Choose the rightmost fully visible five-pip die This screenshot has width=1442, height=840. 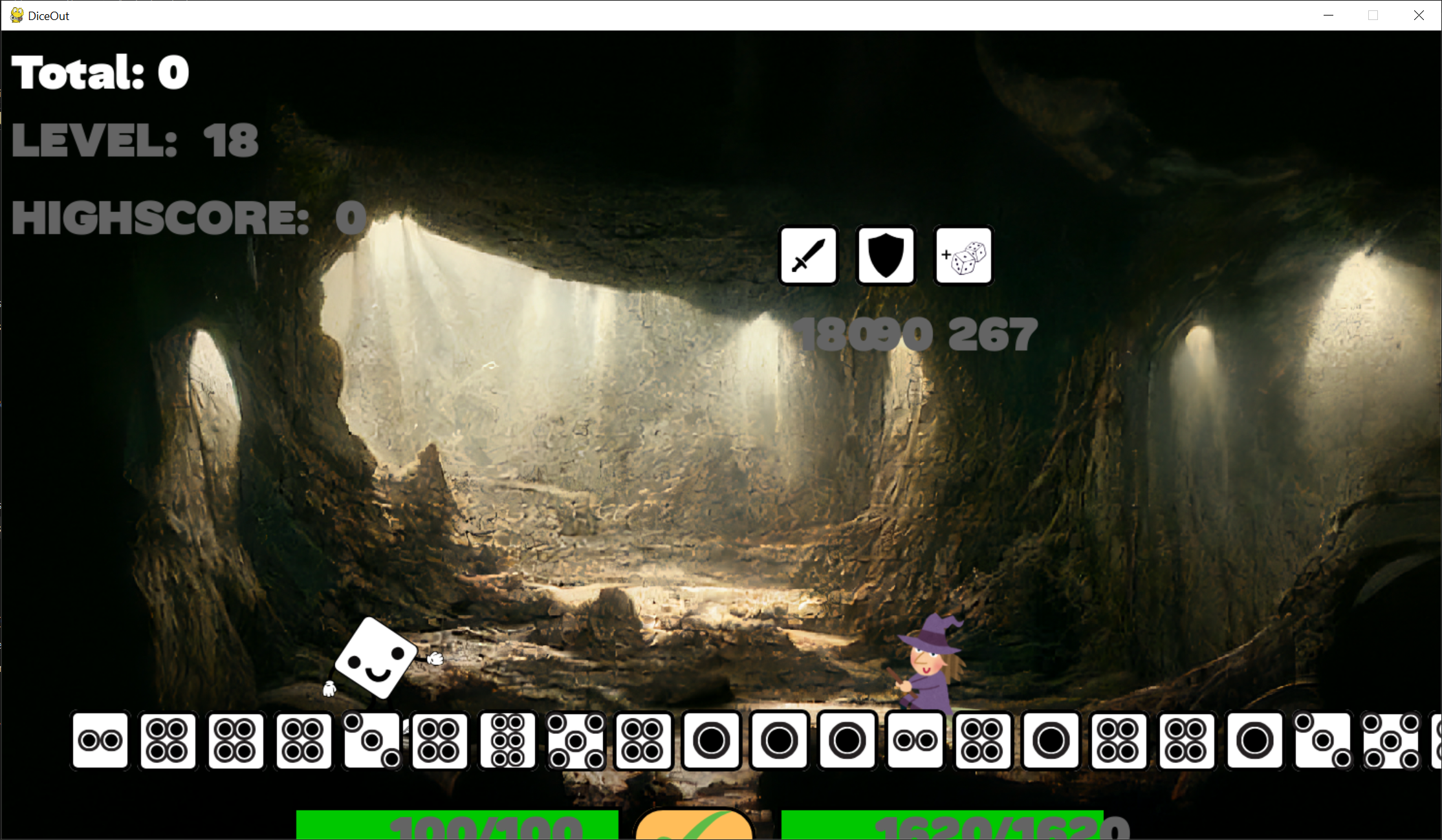(x=1390, y=740)
